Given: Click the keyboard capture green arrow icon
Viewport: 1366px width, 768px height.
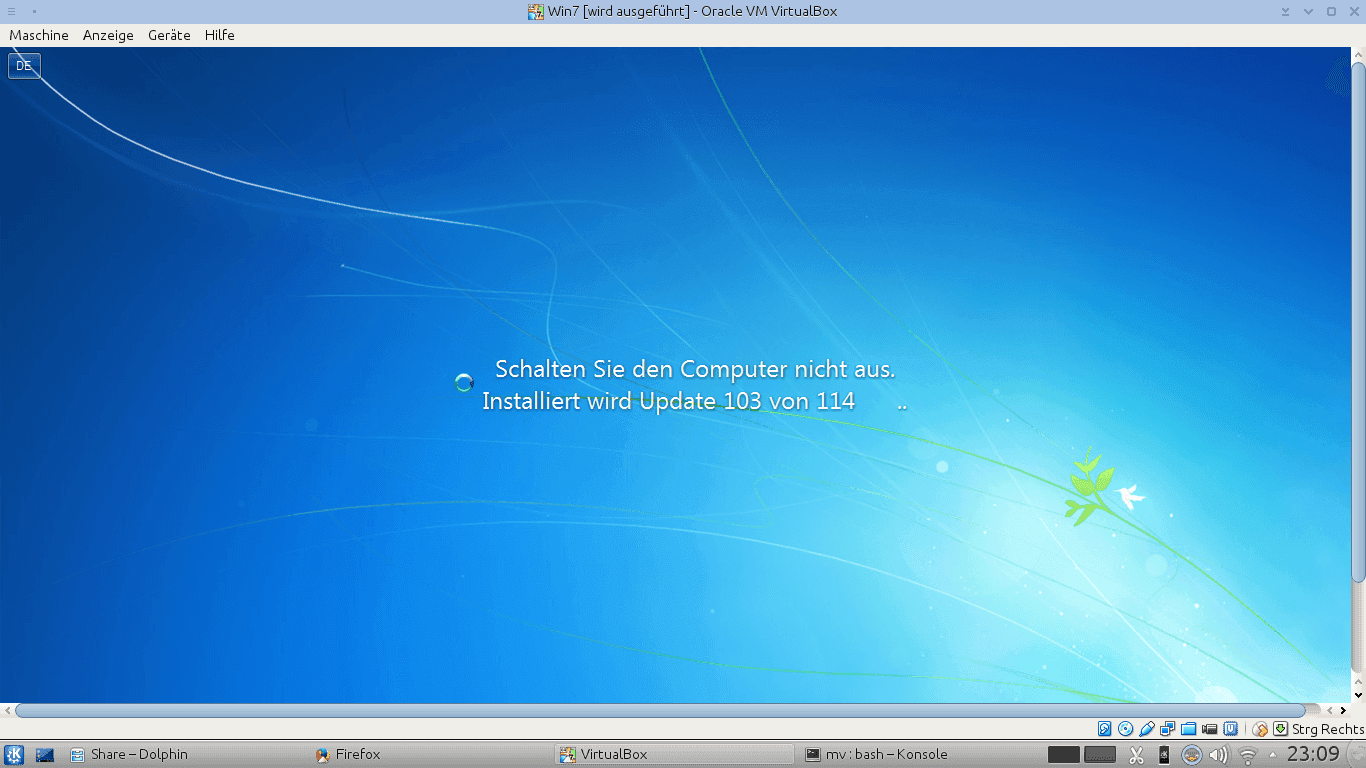Looking at the screenshot, I should click(1280, 729).
